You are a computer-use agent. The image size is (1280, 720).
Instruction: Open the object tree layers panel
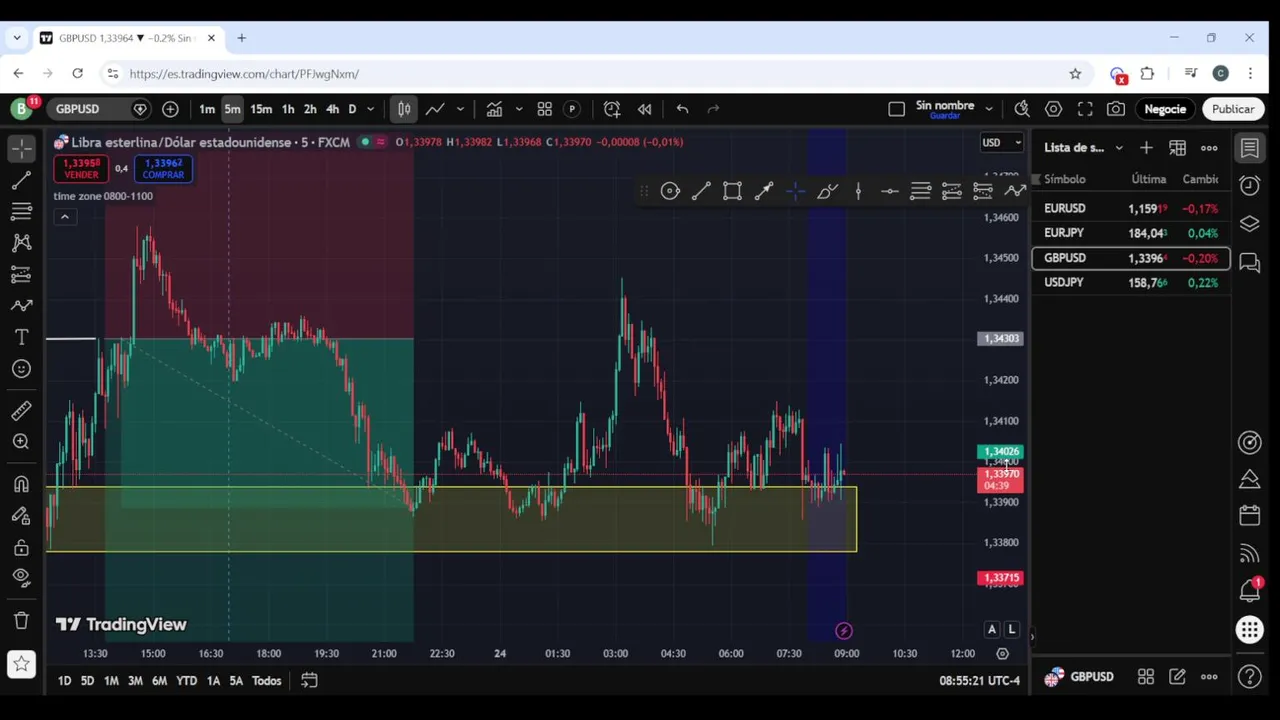1249,224
